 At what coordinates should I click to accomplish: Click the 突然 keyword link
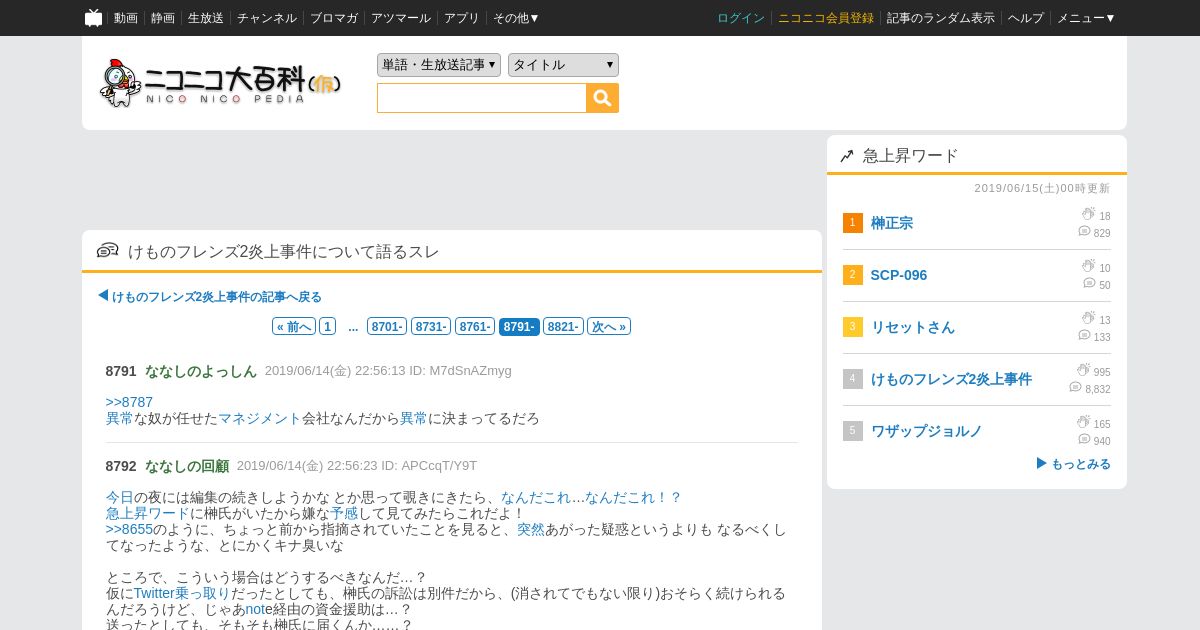click(531, 529)
